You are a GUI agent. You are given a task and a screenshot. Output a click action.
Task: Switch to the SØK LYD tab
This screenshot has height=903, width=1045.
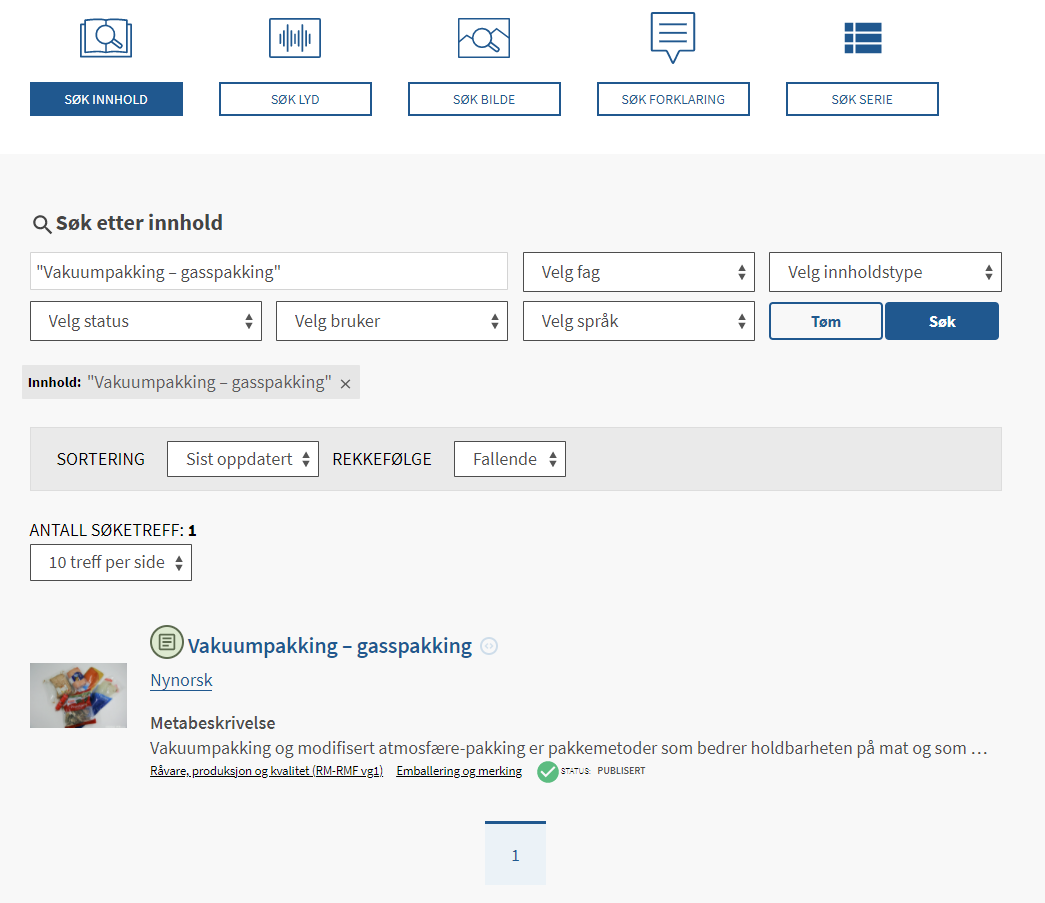click(295, 99)
